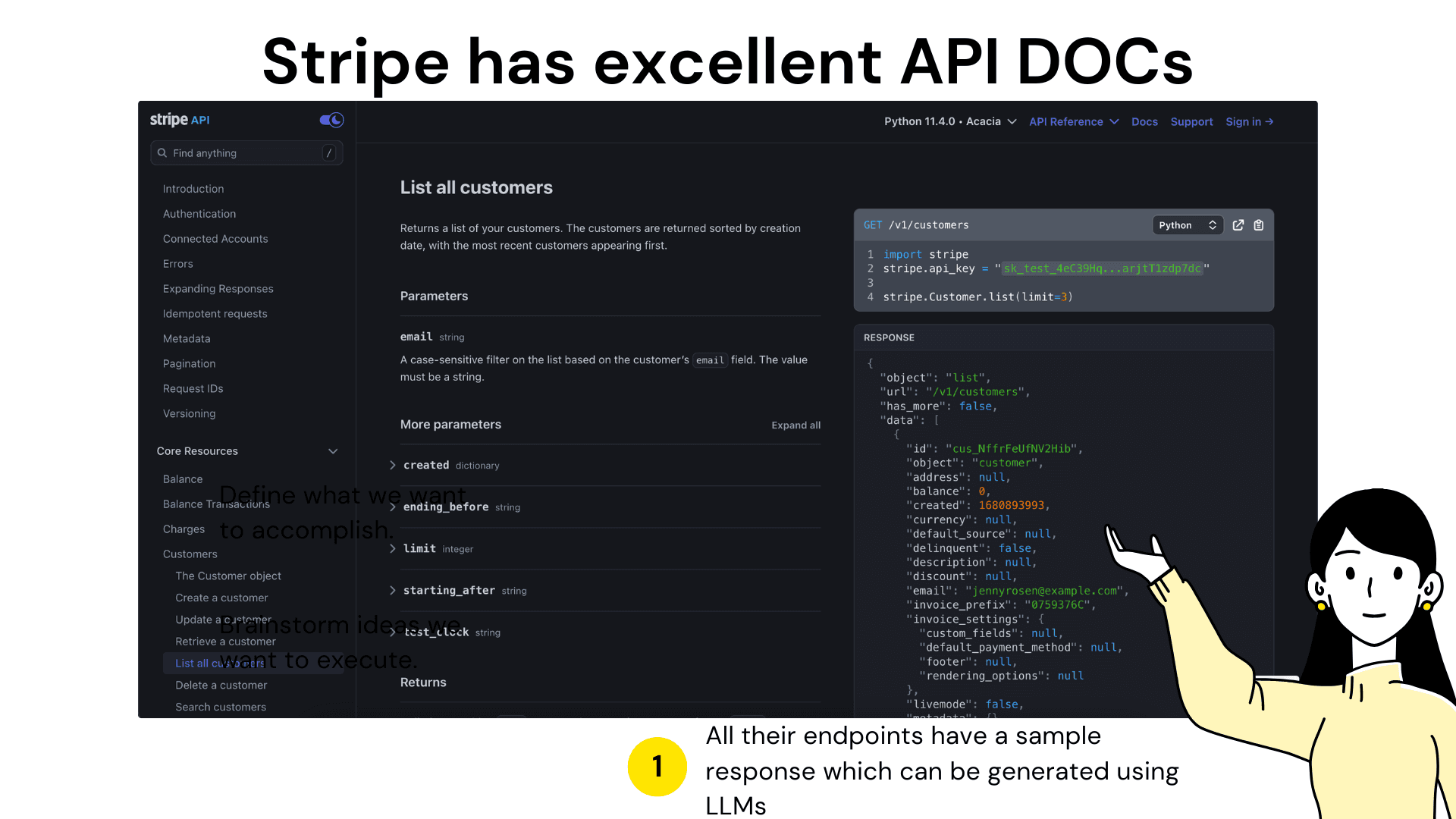Click Expand all parameters
Viewport: 1456px width, 819px height.
point(796,425)
